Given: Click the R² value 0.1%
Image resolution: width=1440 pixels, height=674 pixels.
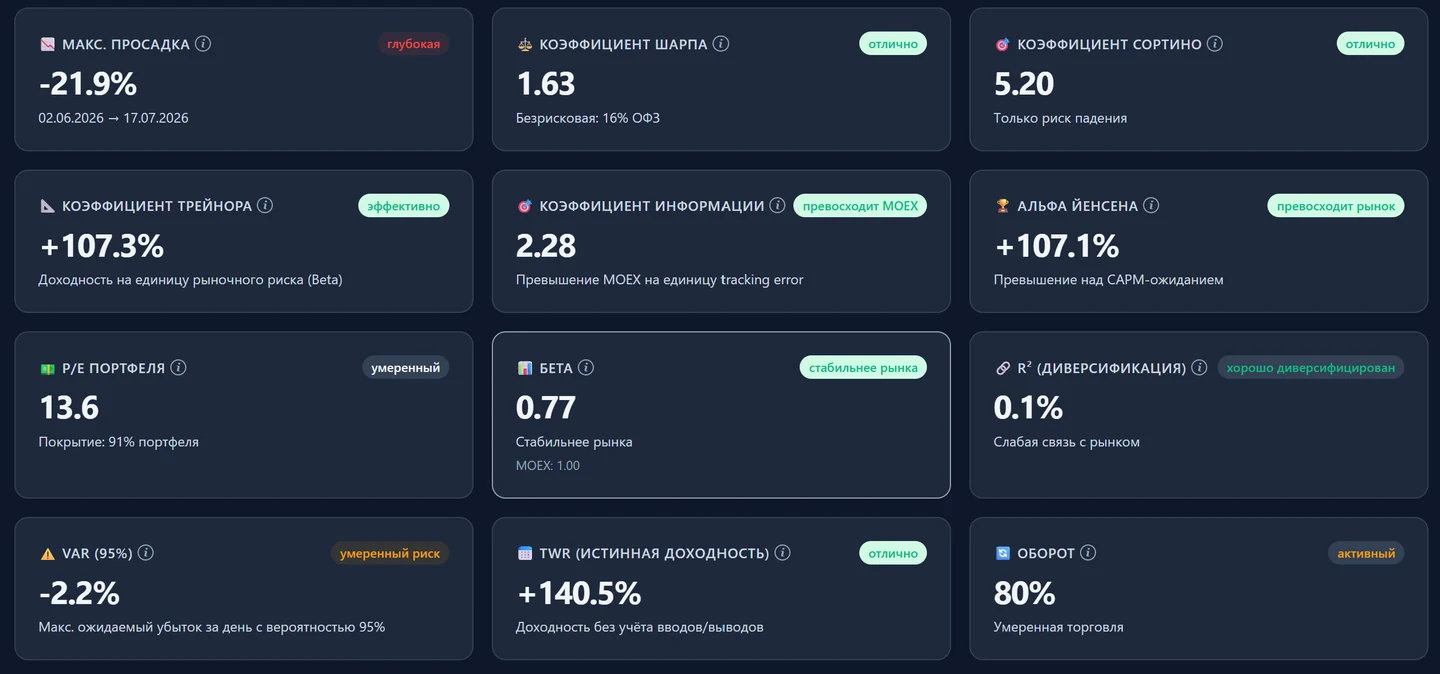Looking at the screenshot, I should (1028, 408).
